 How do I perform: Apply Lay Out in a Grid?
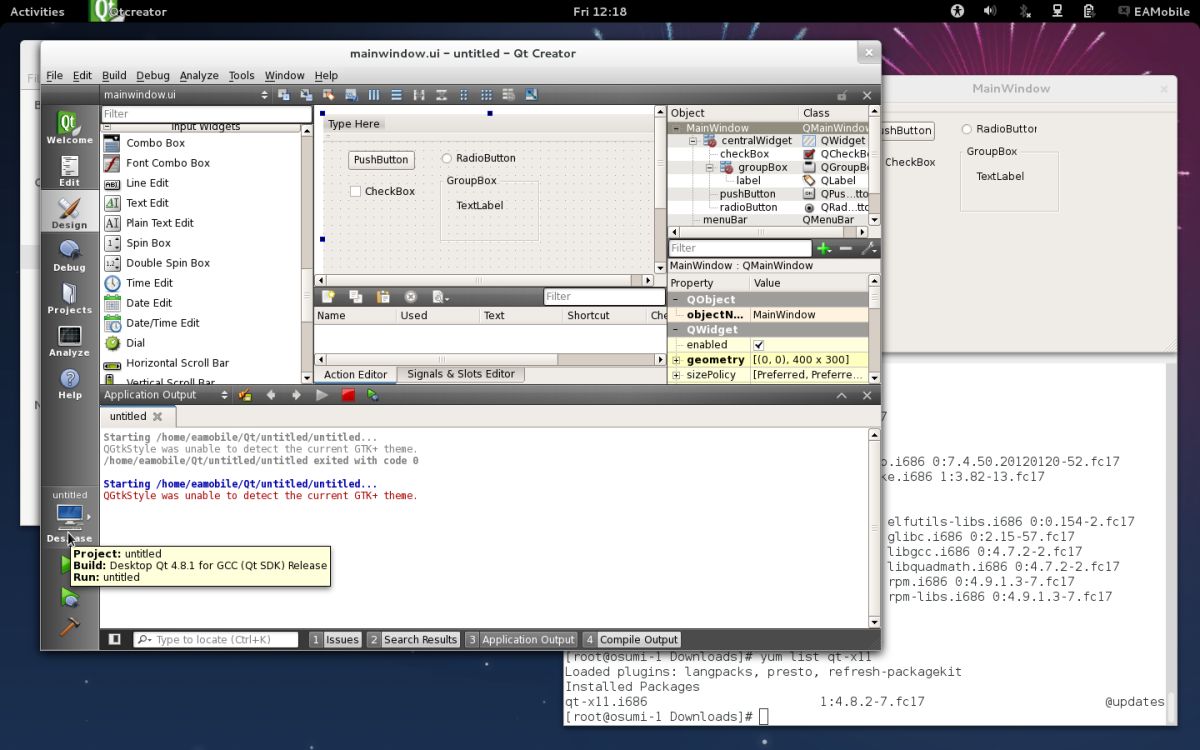[x=486, y=95]
